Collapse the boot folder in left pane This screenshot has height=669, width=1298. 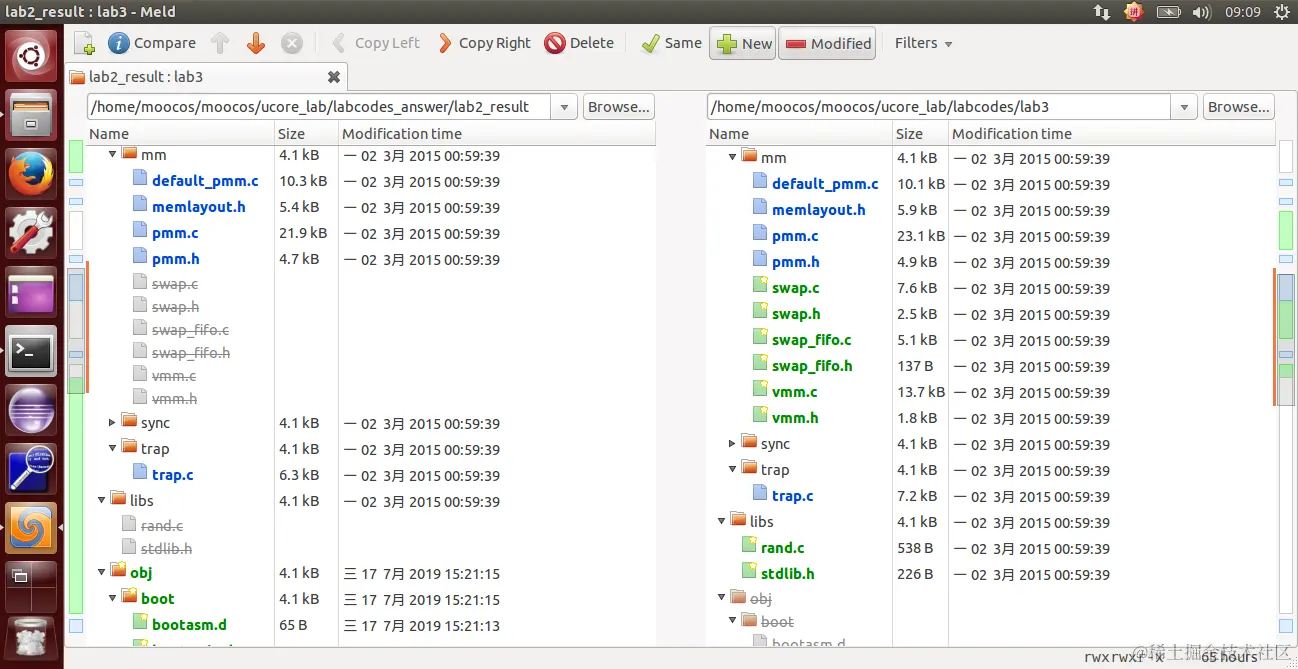113,598
